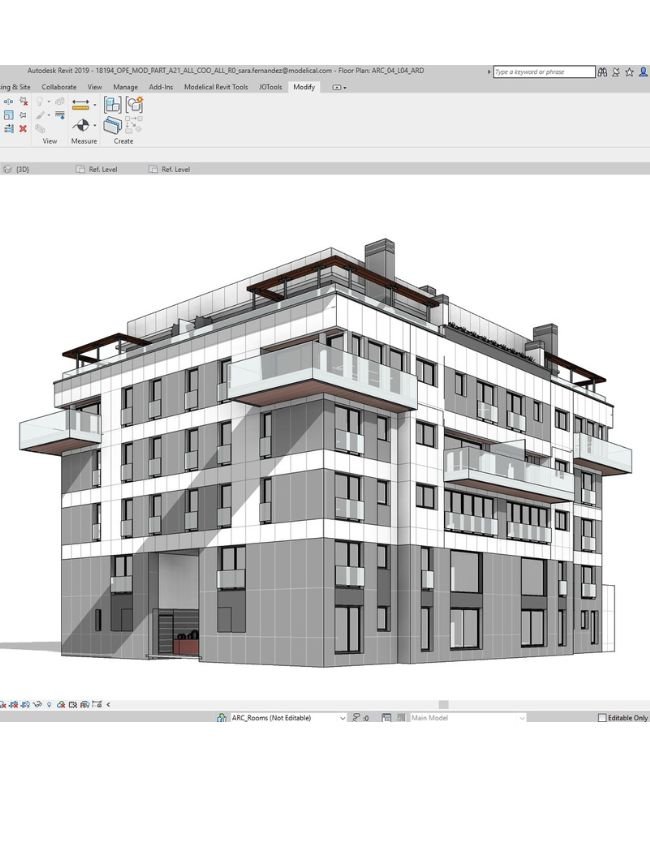
Task: Open the Manage ribbon tab
Action: point(125,87)
